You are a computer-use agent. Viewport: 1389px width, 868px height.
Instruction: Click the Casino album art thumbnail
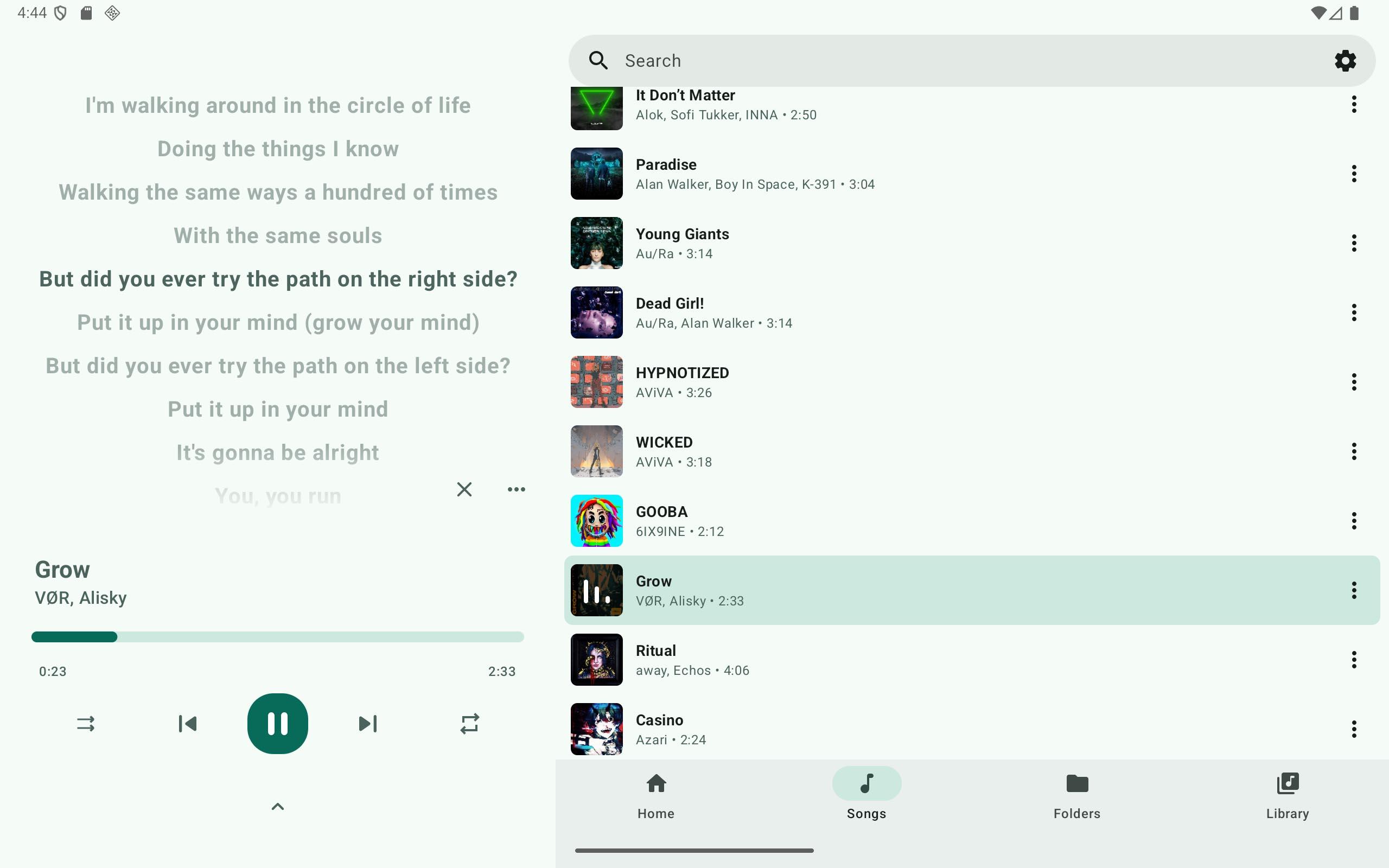tap(596, 729)
